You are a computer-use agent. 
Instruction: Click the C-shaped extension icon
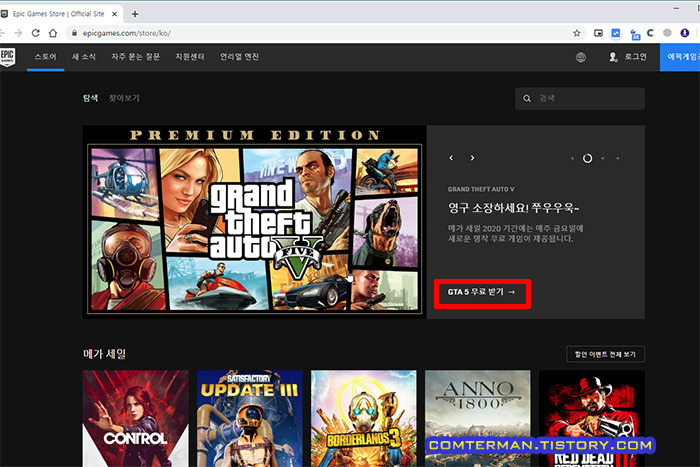point(650,33)
